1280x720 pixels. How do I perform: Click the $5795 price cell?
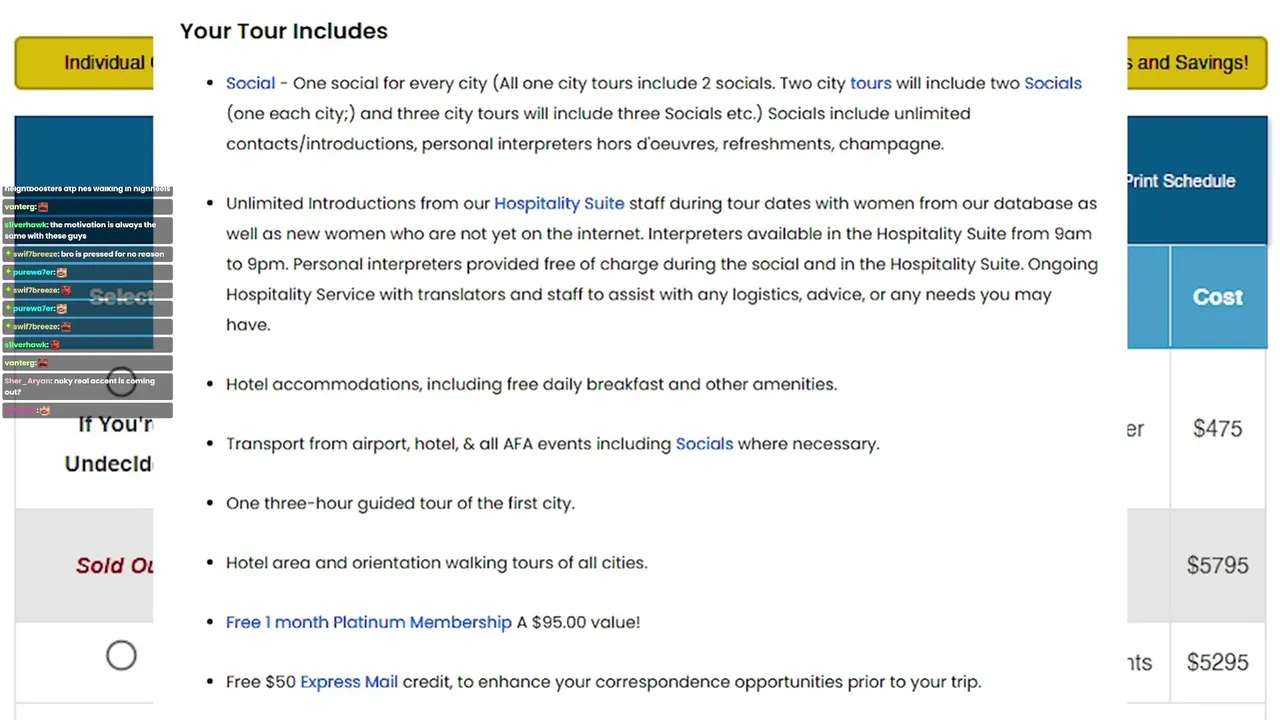coord(1218,565)
